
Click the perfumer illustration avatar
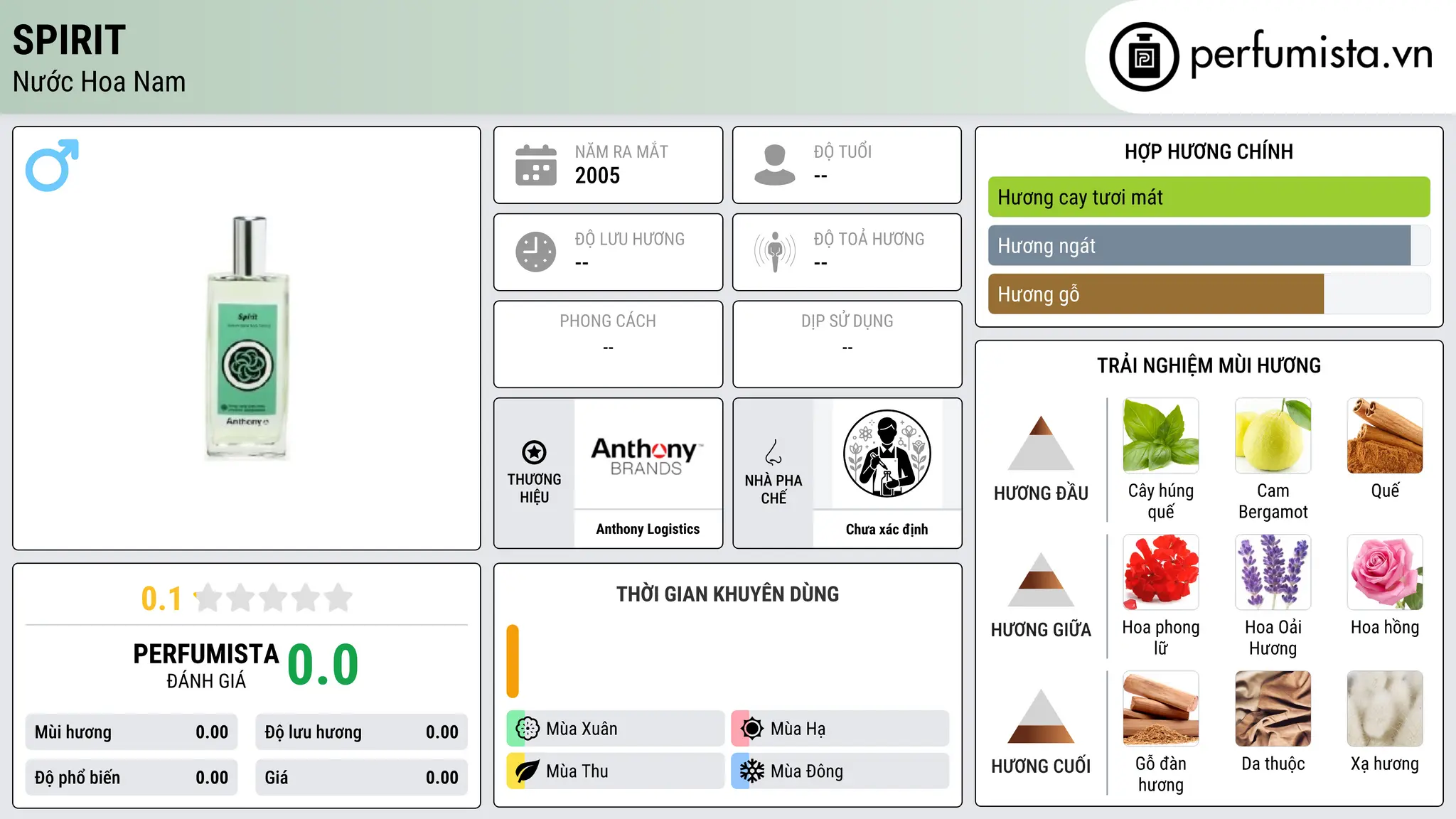point(887,454)
